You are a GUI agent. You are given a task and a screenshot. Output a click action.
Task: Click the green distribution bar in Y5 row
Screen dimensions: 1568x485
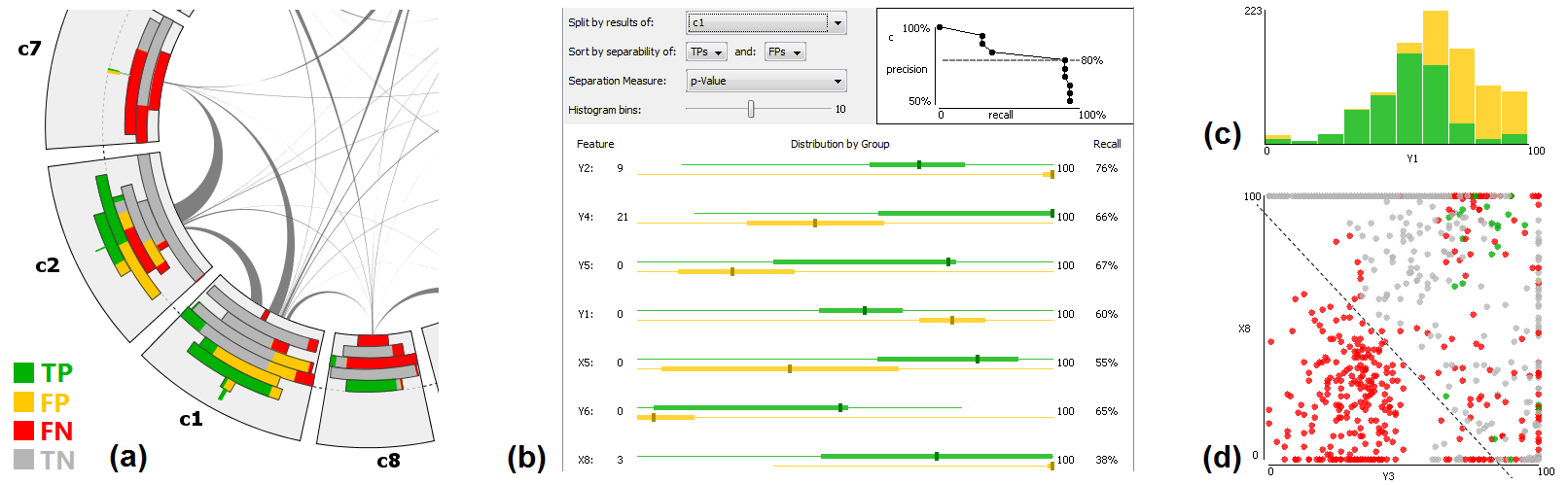(865, 262)
